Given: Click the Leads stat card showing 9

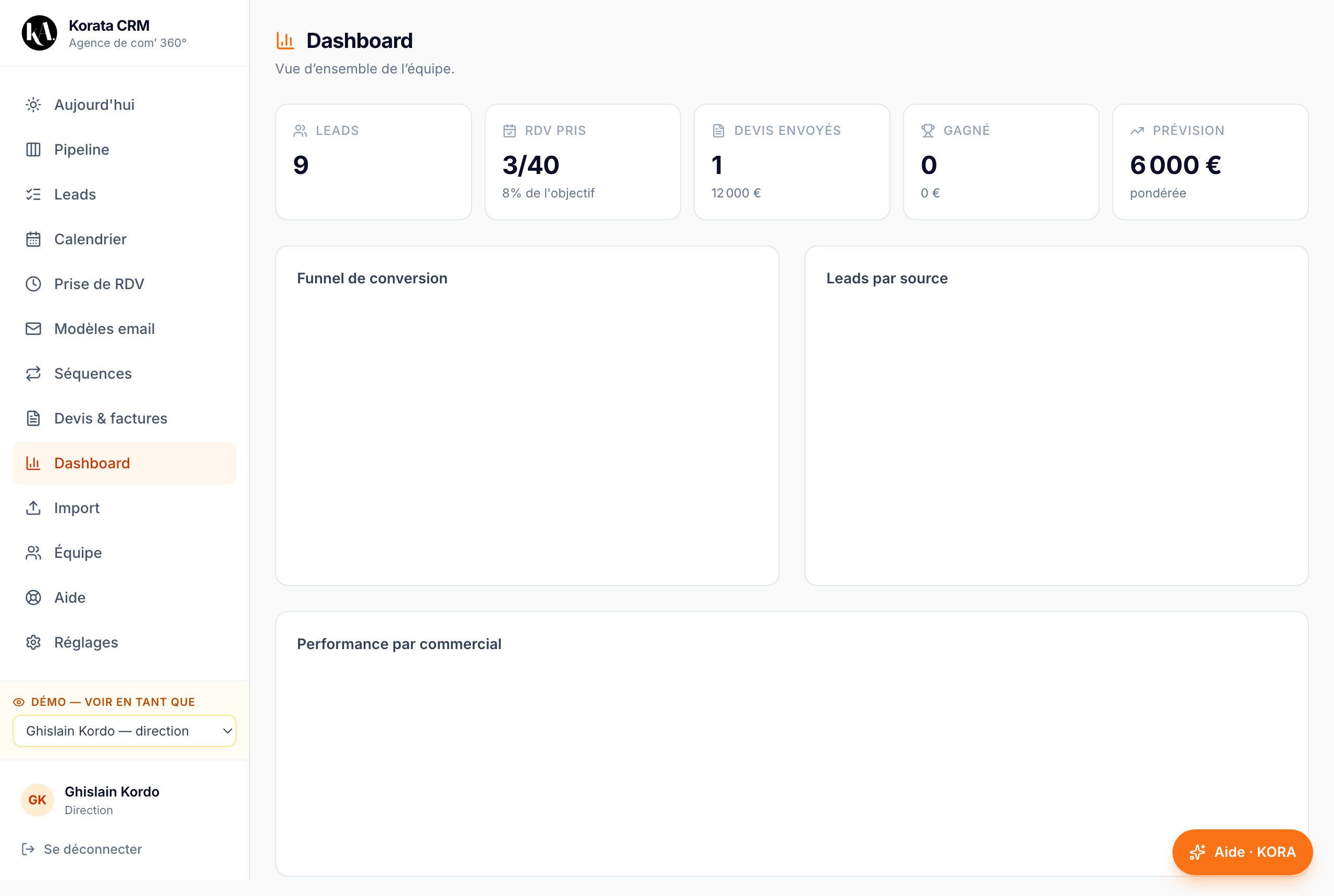Looking at the screenshot, I should click(373, 161).
